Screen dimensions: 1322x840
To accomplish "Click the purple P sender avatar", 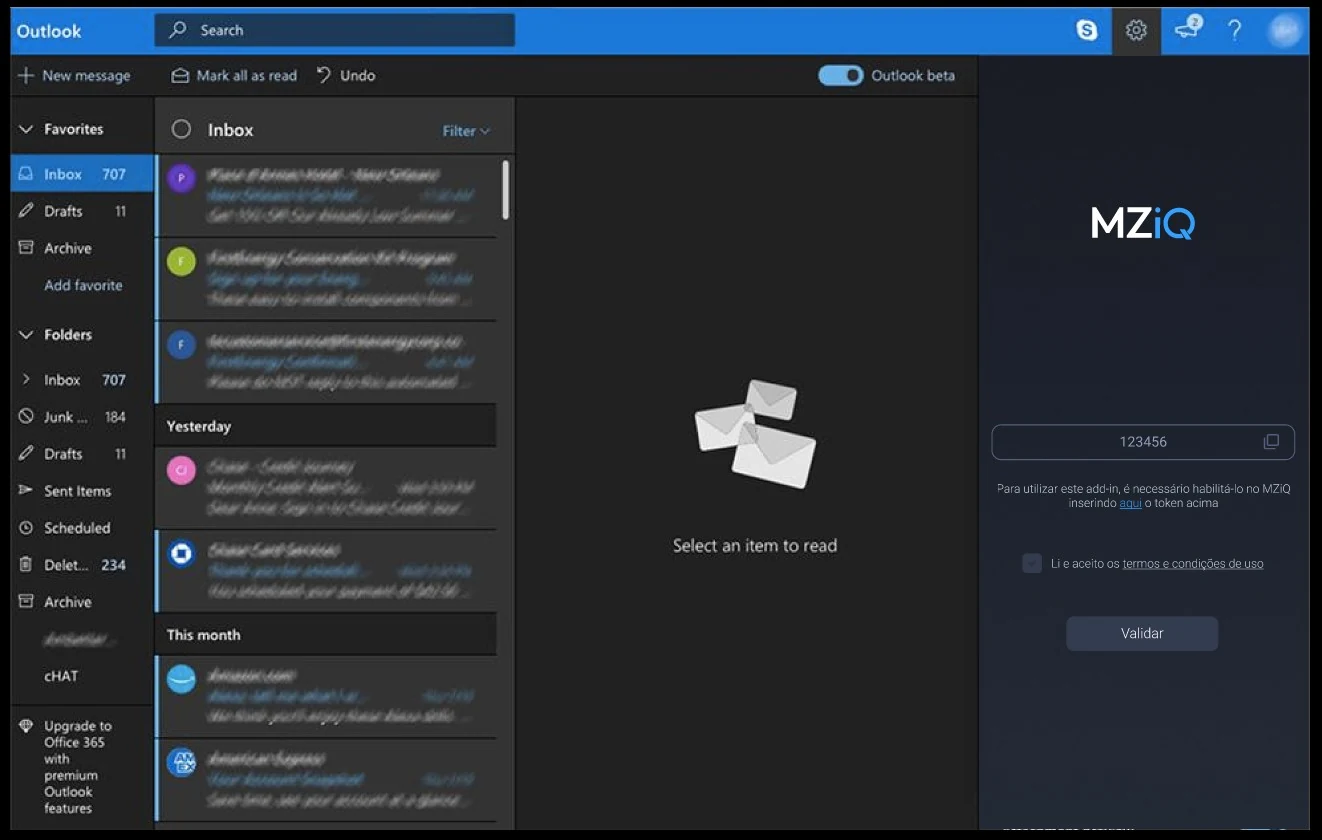I will pyautogui.click(x=181, y=179).
